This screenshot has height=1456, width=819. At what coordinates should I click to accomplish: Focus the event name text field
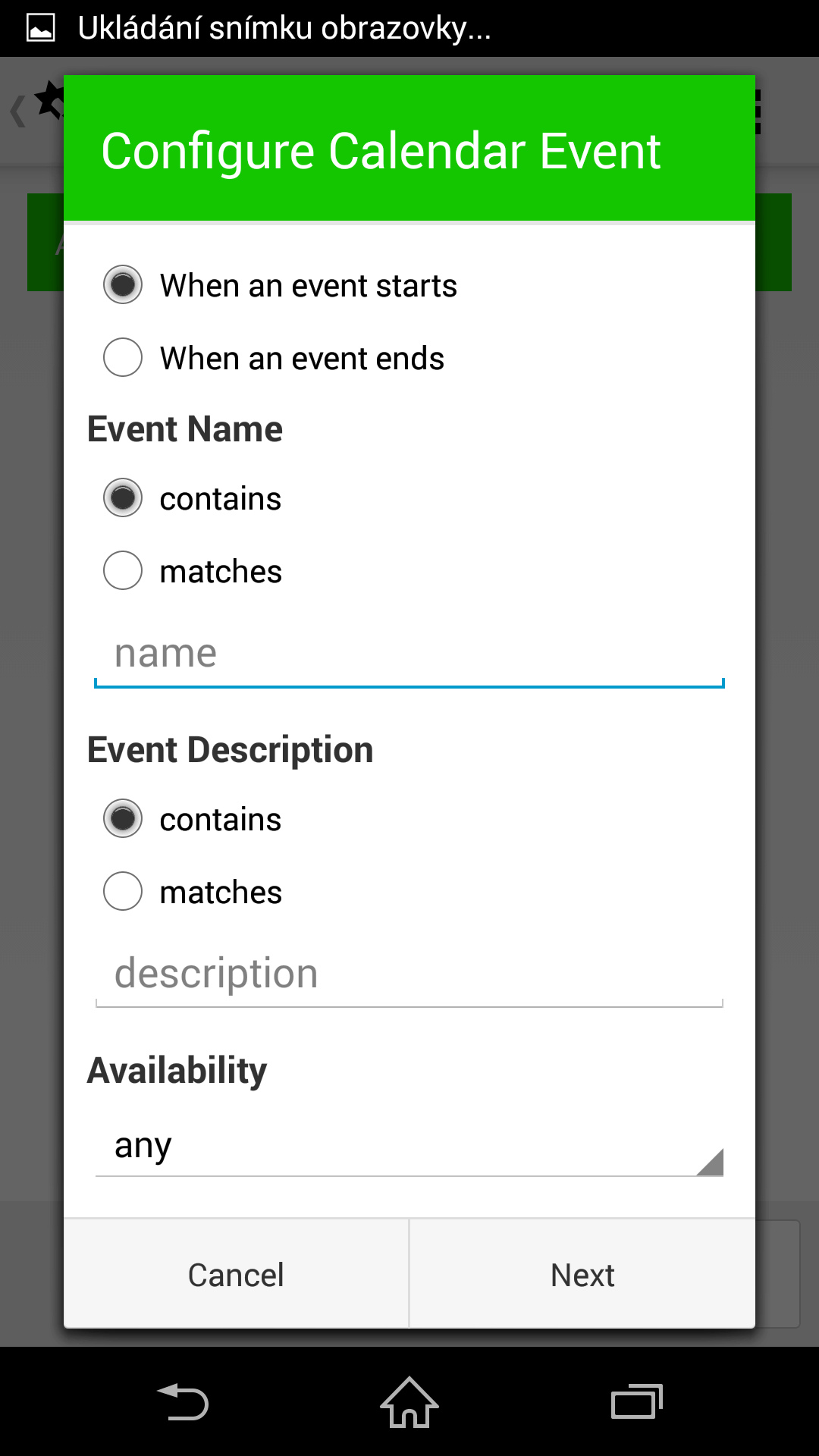pyautogui.click(x=409, y=654)
